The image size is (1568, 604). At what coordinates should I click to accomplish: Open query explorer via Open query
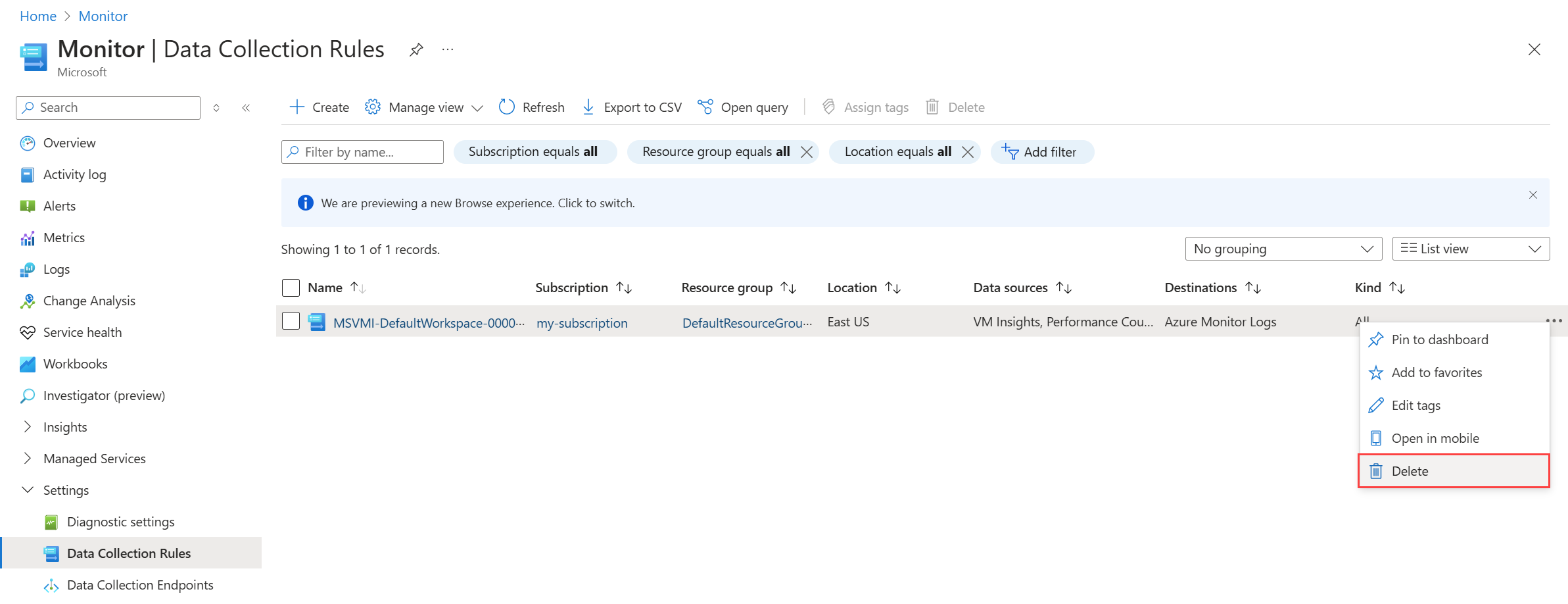tap(743, 107)
